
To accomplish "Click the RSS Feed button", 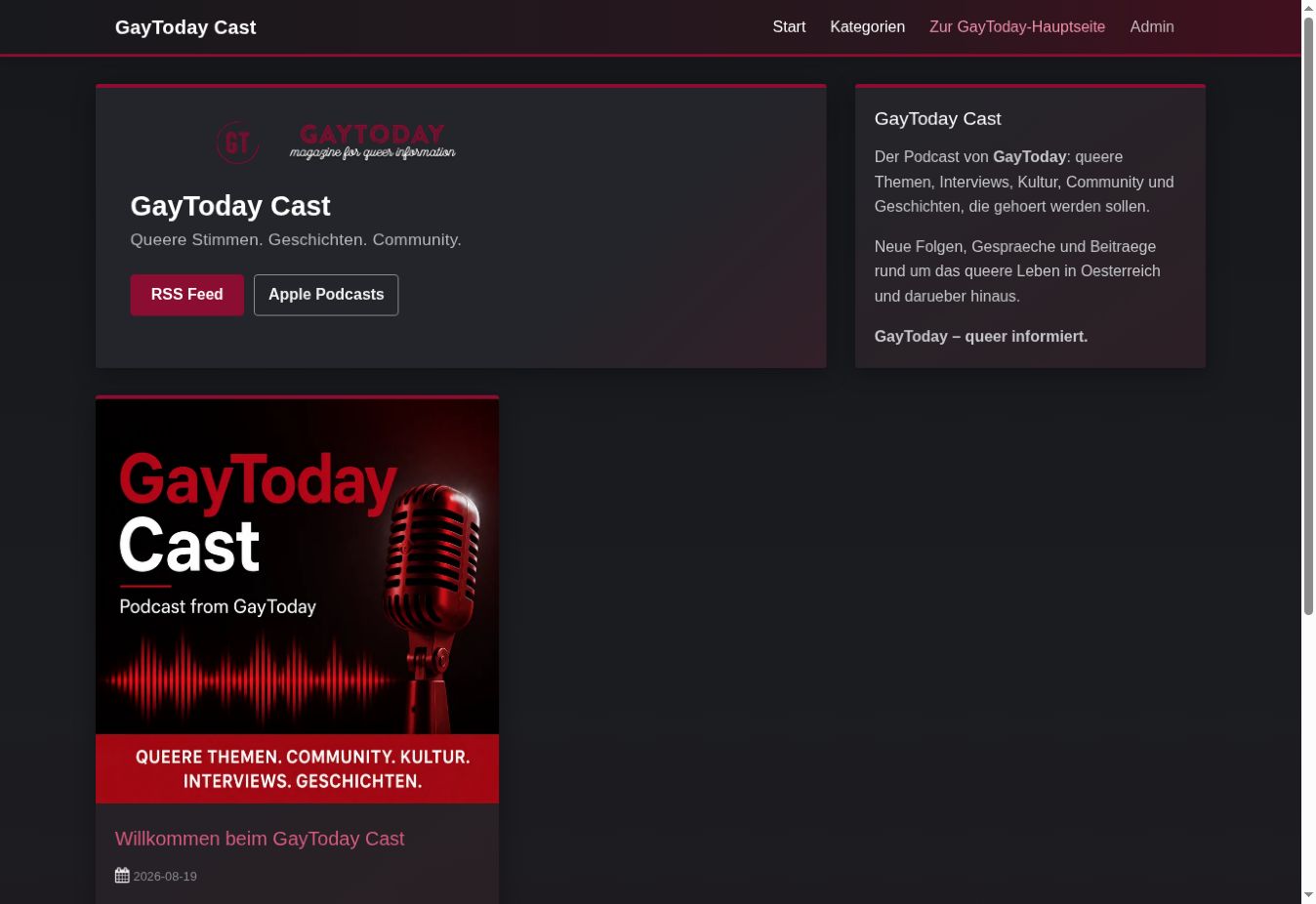I will click(187, 295).
